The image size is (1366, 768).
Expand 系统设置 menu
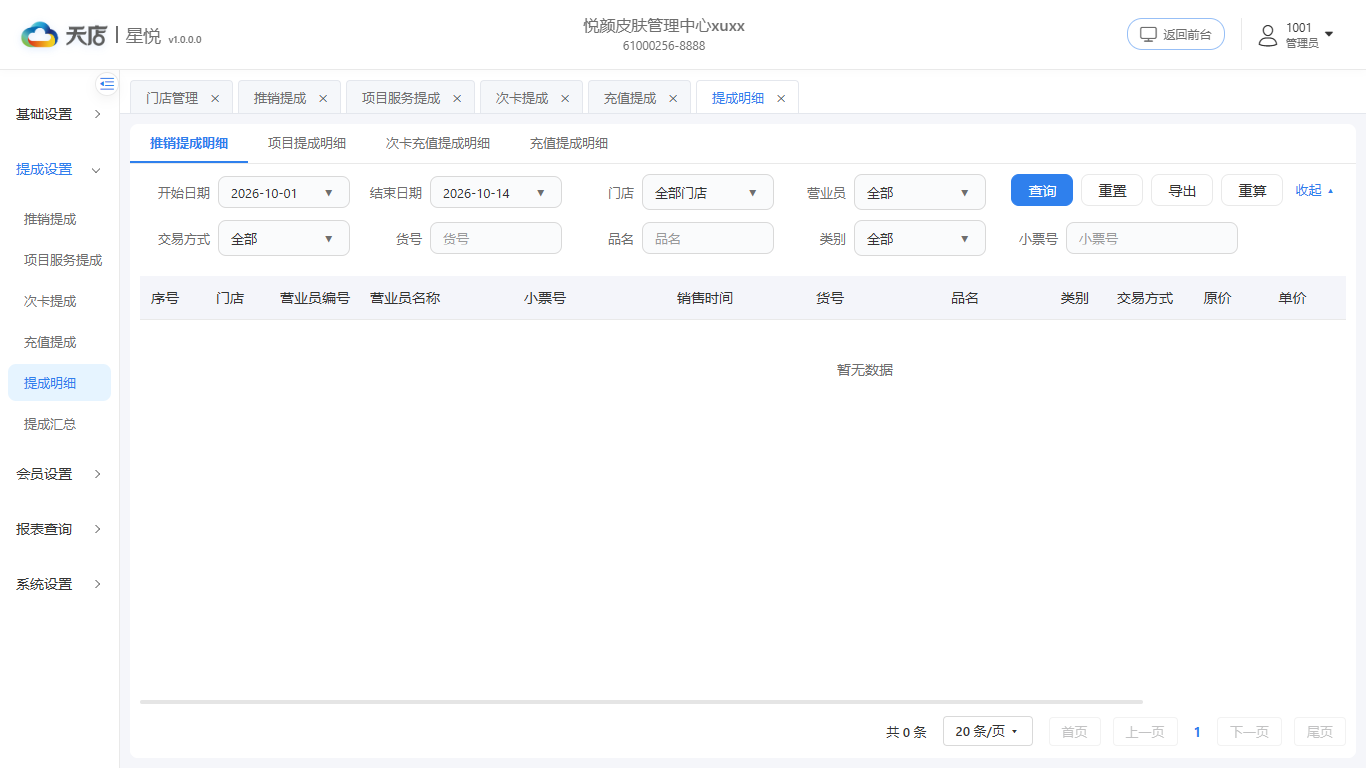59,584
